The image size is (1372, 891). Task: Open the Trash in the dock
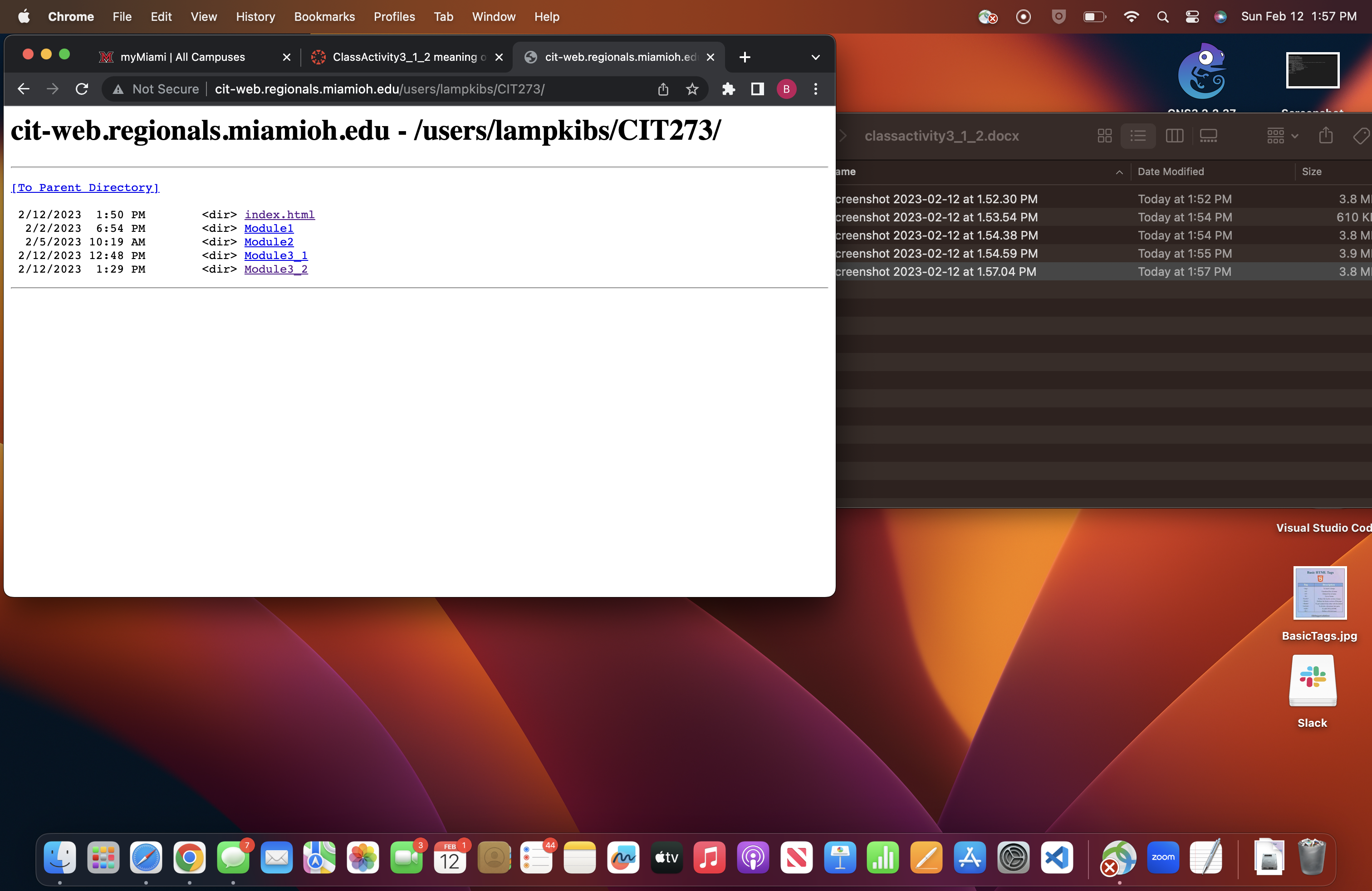pos(1312,857)
